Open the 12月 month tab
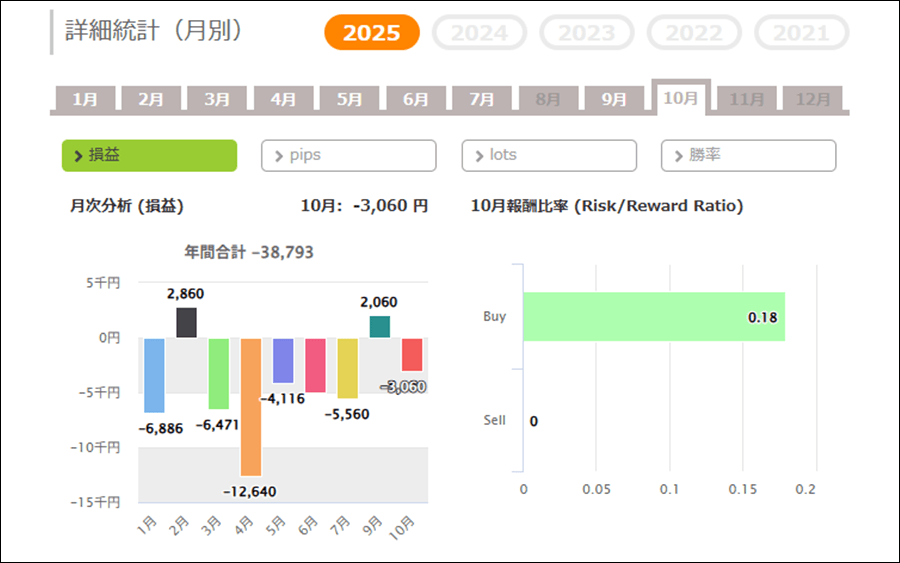900x563 pixels. pos(812,99)
